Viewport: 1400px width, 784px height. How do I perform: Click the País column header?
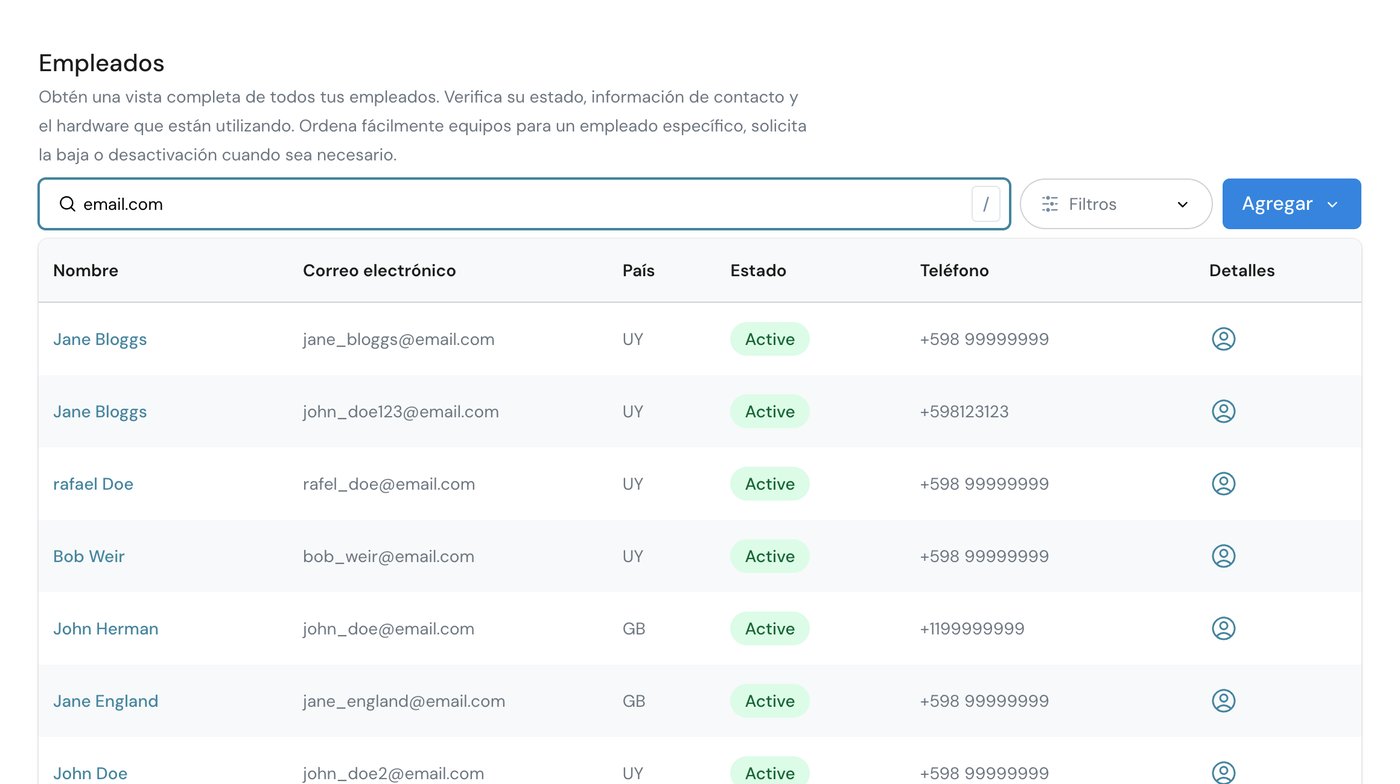click(639, 271)
